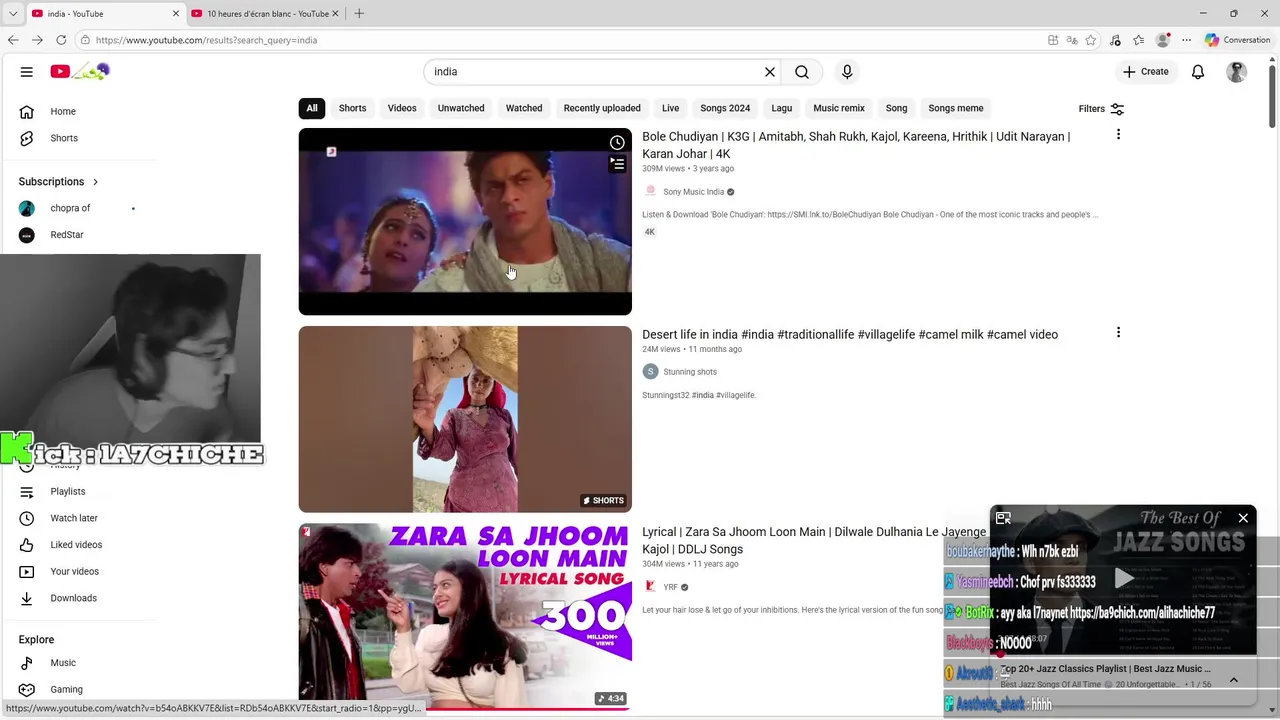
Task: Select the Recently uploaded chip
Action: click(602, 108)
